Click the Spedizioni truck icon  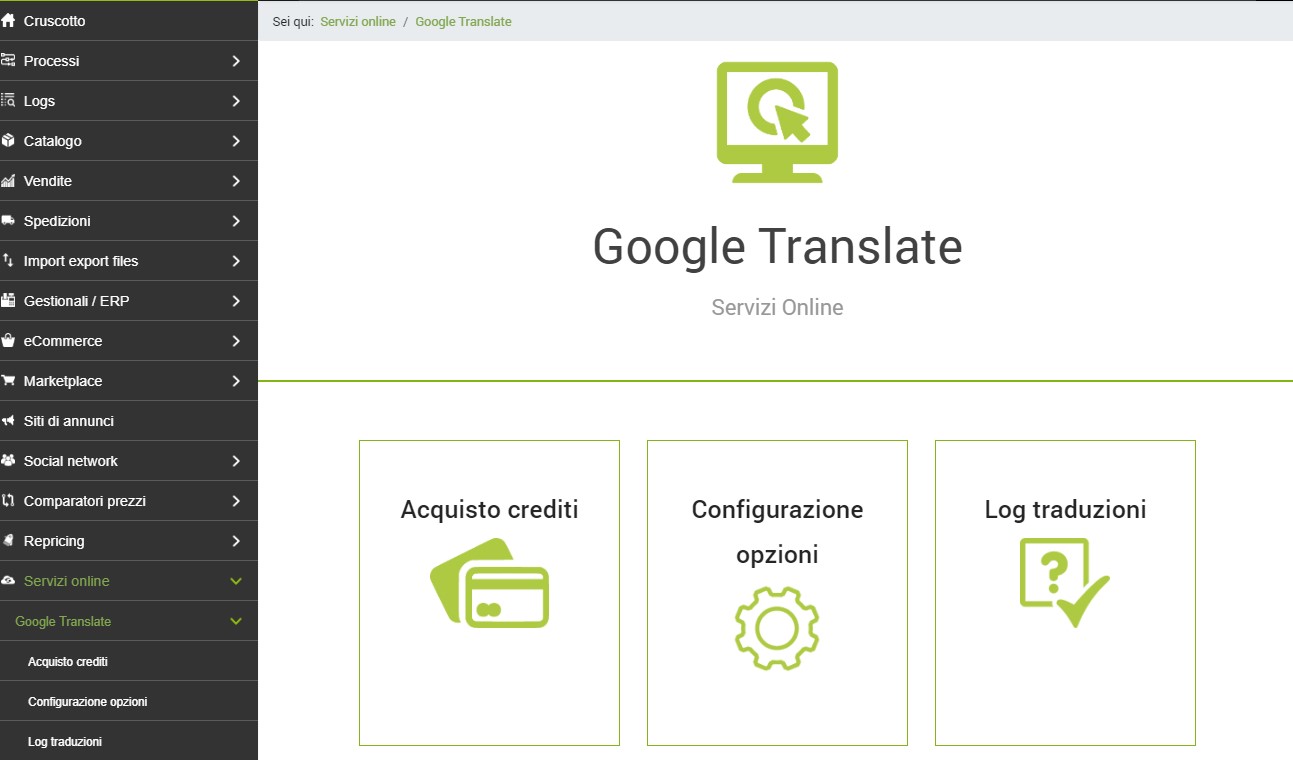[9, 221]
